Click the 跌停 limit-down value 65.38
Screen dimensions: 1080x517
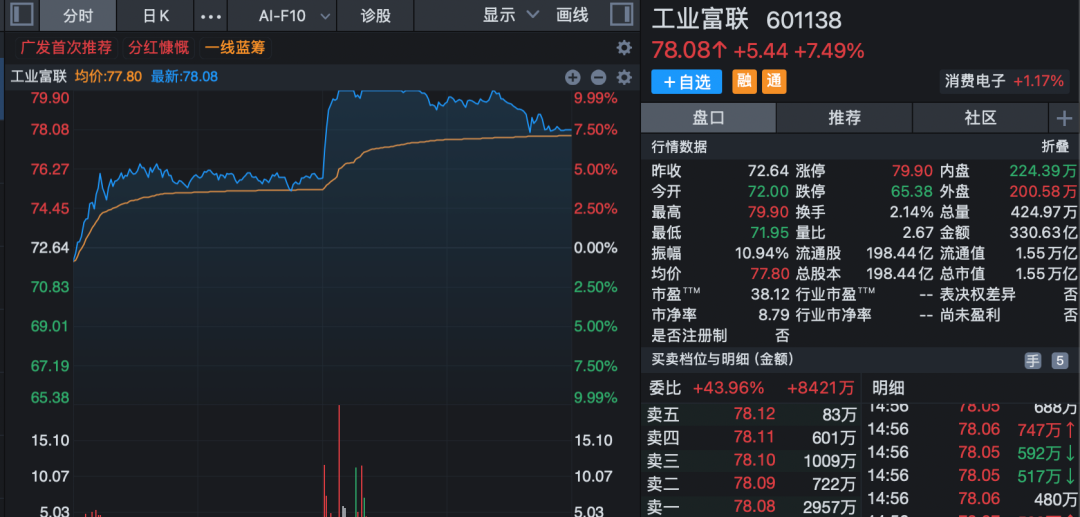(x=912, y=191)
